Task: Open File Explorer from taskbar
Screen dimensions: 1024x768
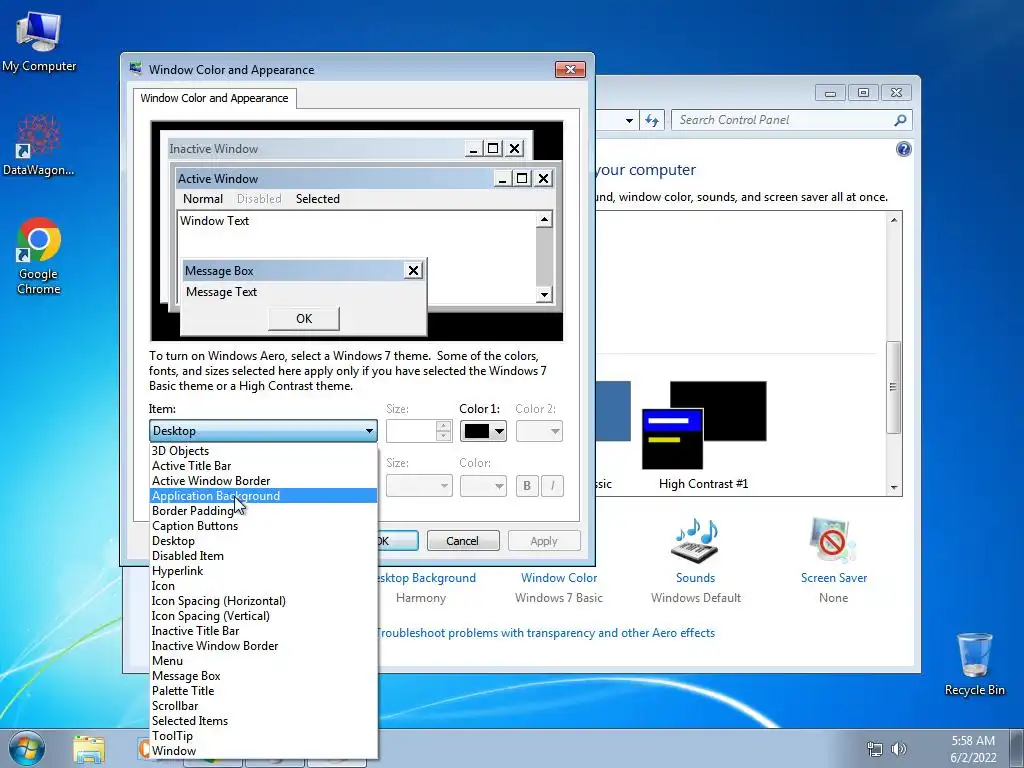Action: [89, 750]
